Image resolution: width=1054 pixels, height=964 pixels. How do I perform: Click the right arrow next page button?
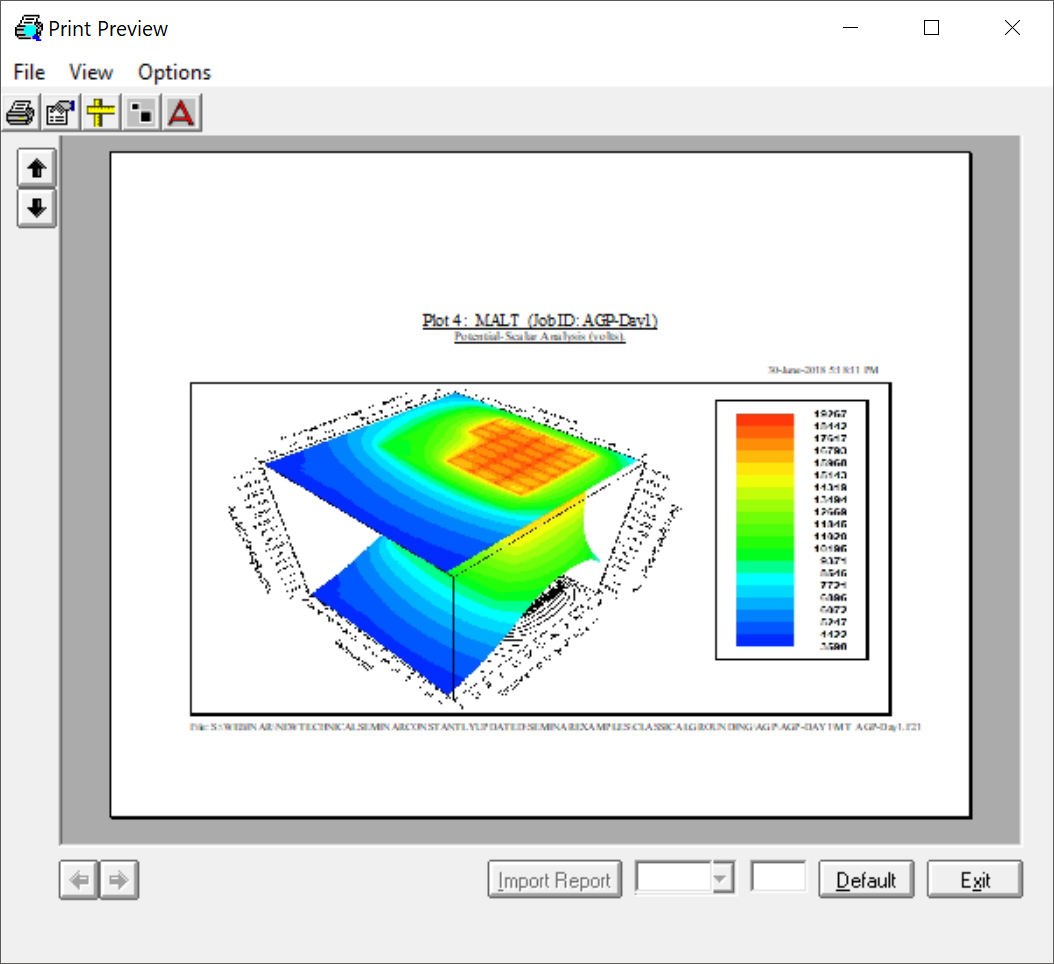[x=119, y=880]
